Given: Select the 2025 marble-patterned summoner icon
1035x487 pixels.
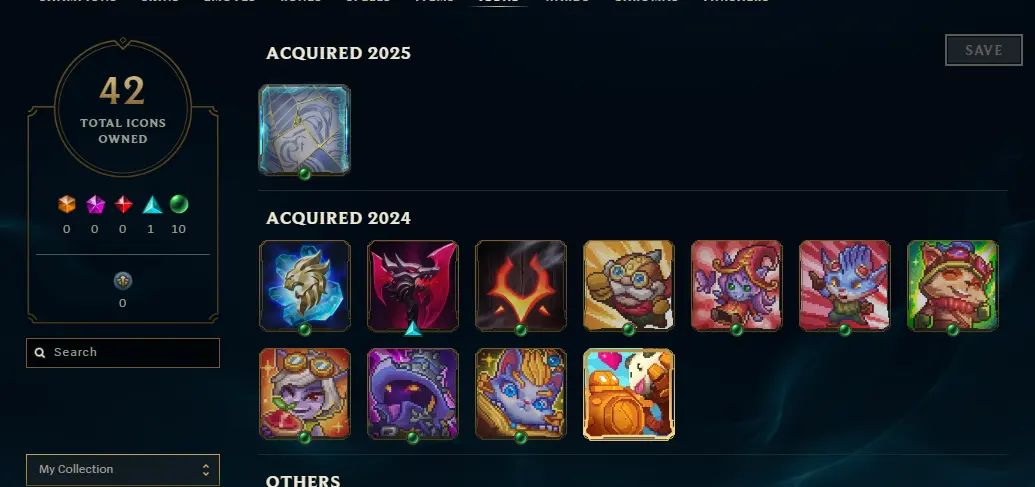Looking at the screenshot, I should (304, 129).
